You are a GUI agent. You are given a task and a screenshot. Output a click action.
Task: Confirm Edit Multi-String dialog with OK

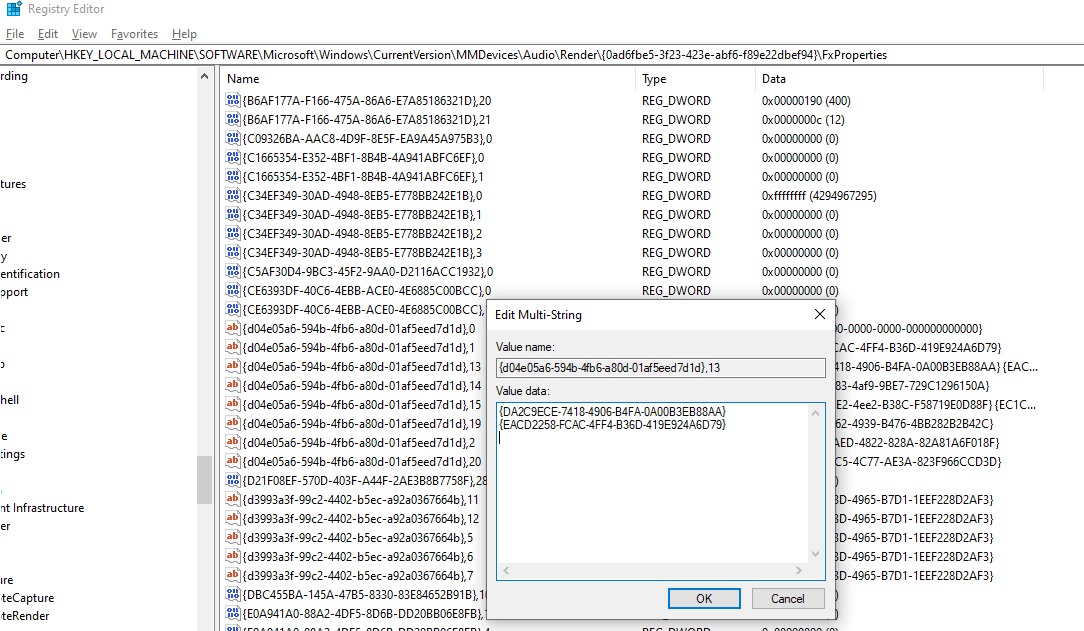(704, 599)
